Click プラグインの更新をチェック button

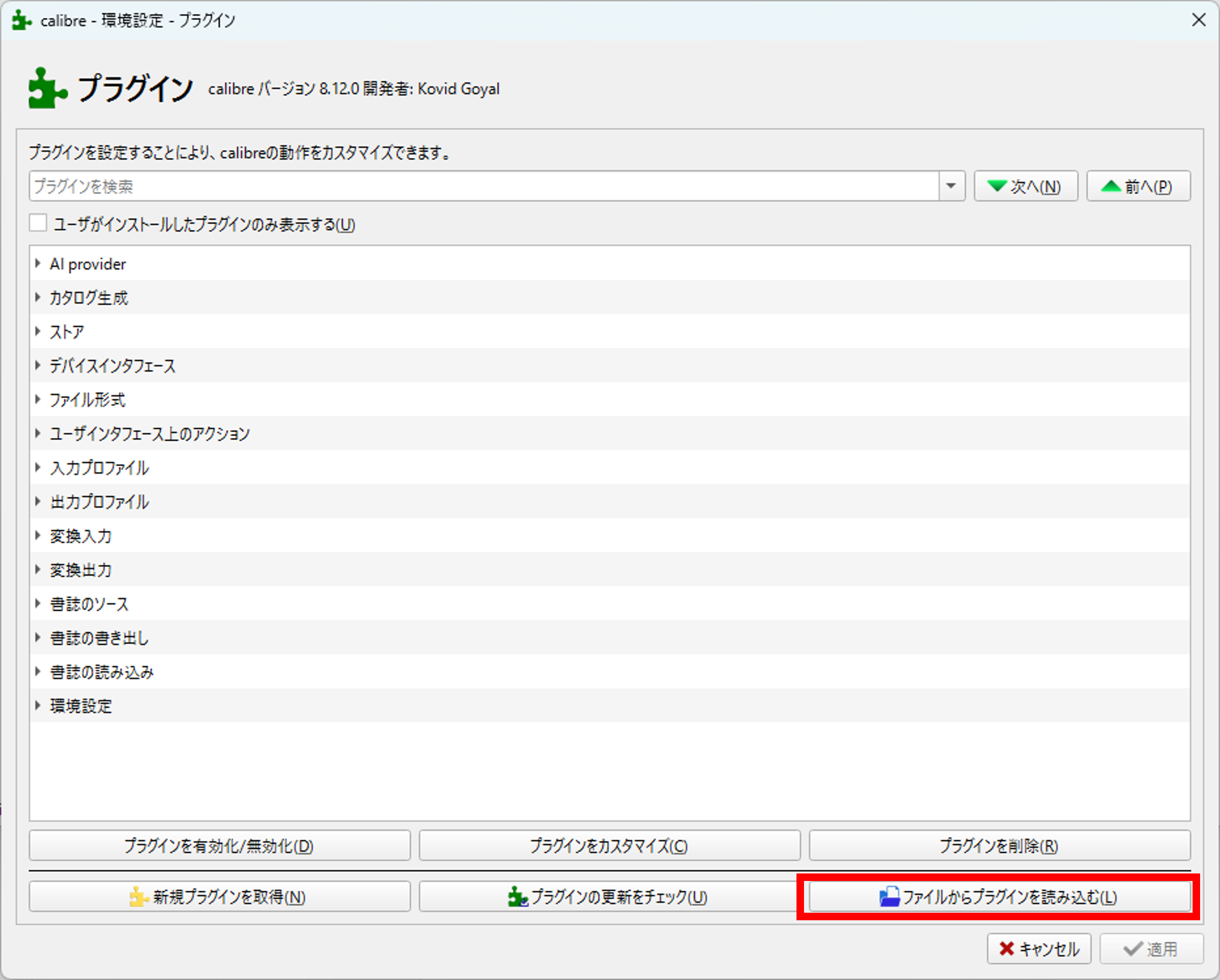pyautogui.click(x=609, y=897)
